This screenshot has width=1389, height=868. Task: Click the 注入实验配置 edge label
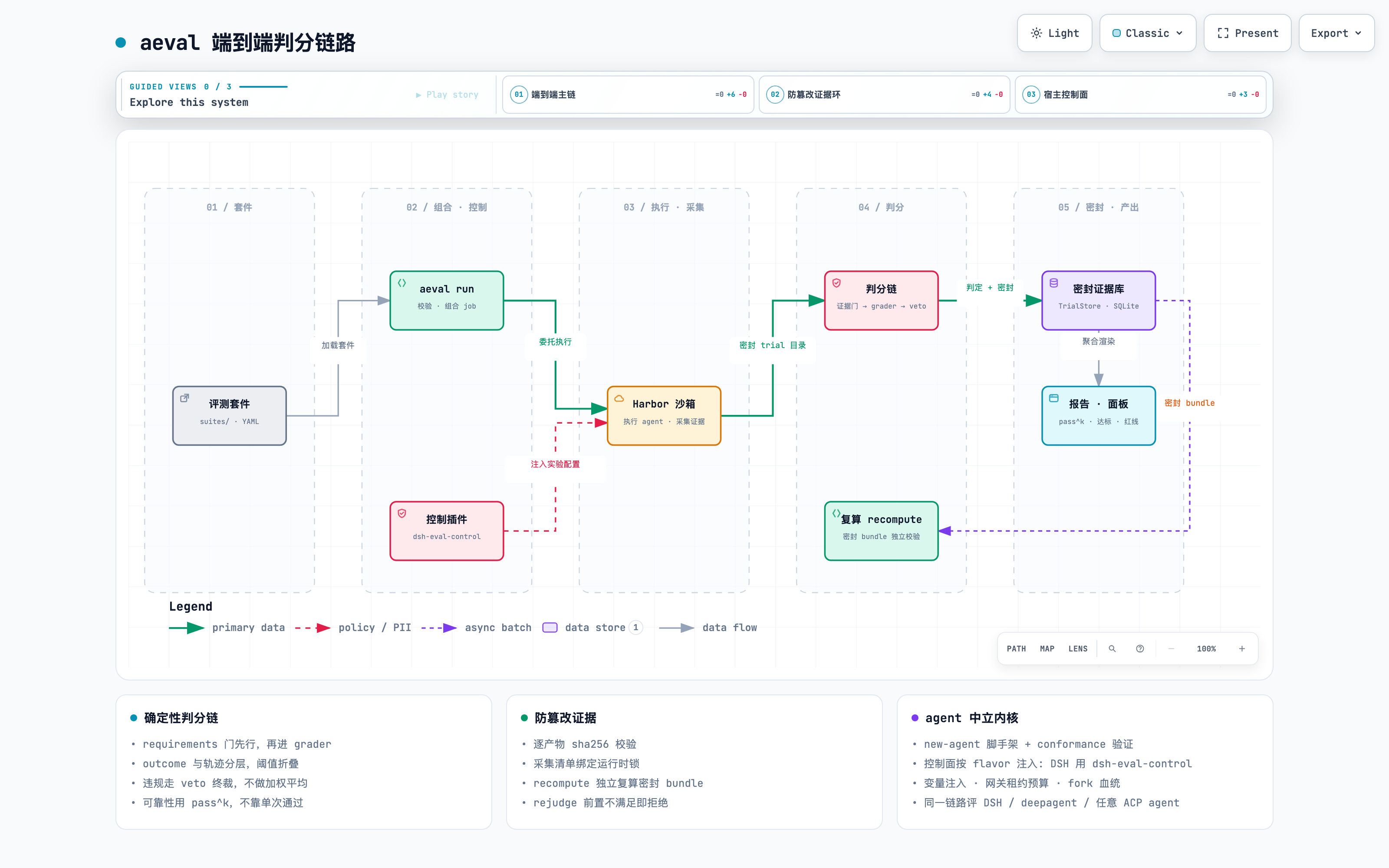pos(555,464)
